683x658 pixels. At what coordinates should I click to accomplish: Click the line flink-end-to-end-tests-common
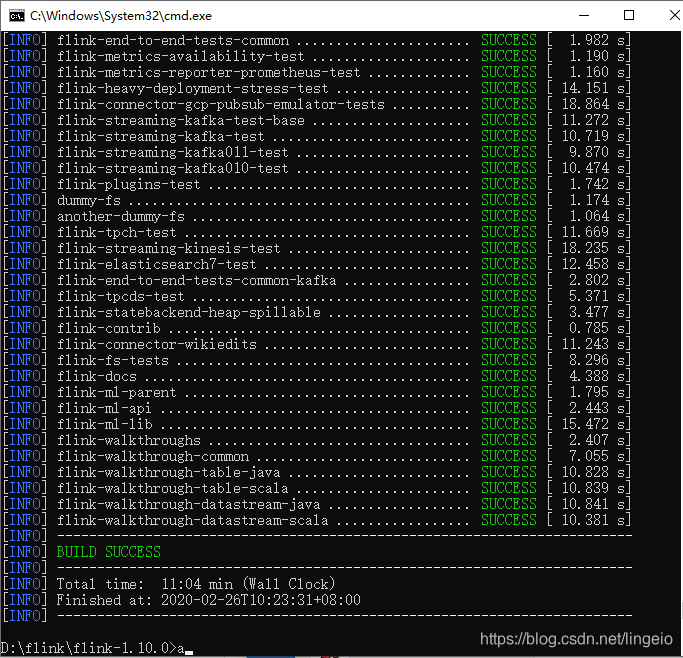pos(317,40)
